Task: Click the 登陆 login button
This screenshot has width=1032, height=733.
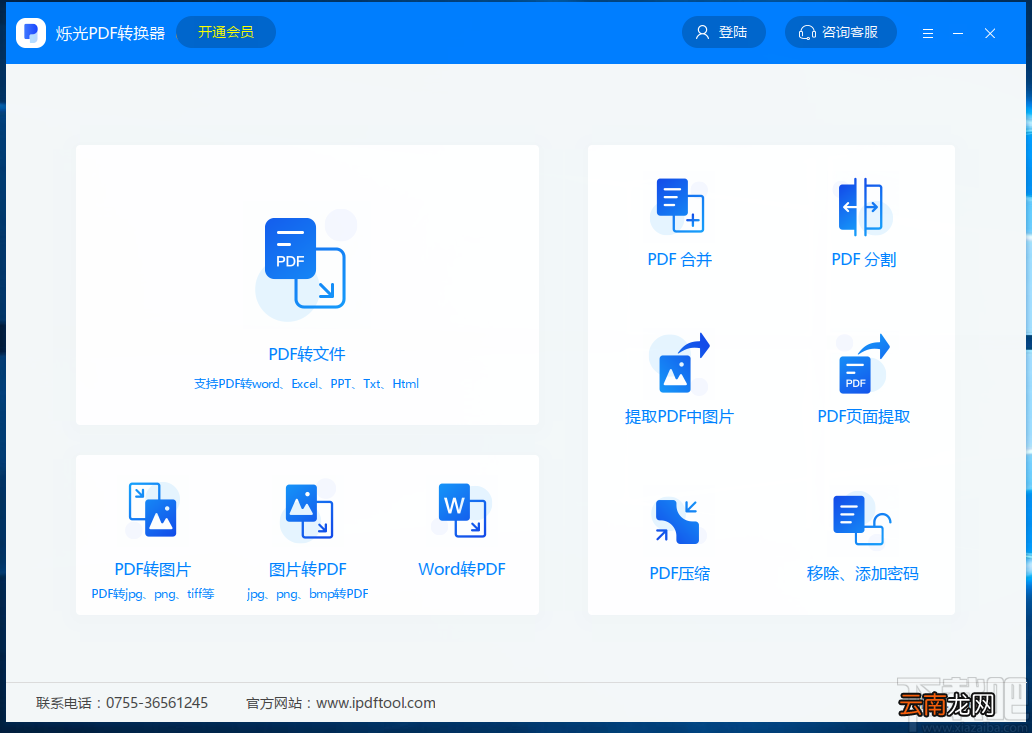Action: (x=723, y=32)
